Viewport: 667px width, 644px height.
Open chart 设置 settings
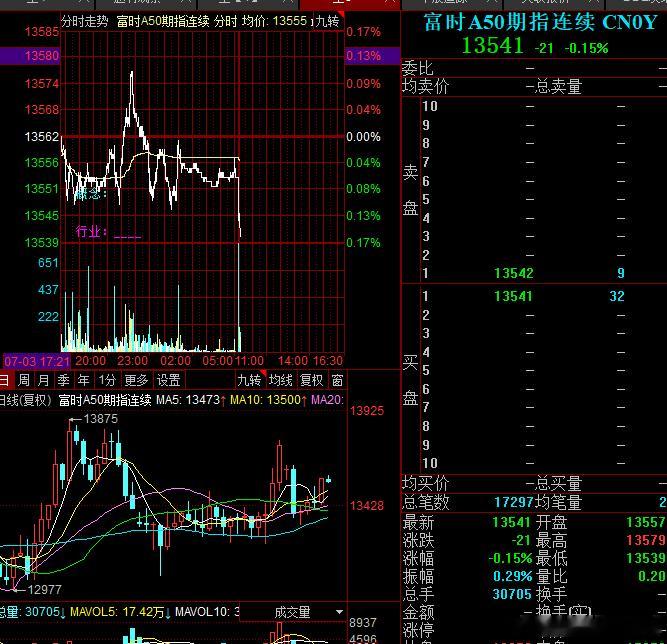[x=168, y=380]
